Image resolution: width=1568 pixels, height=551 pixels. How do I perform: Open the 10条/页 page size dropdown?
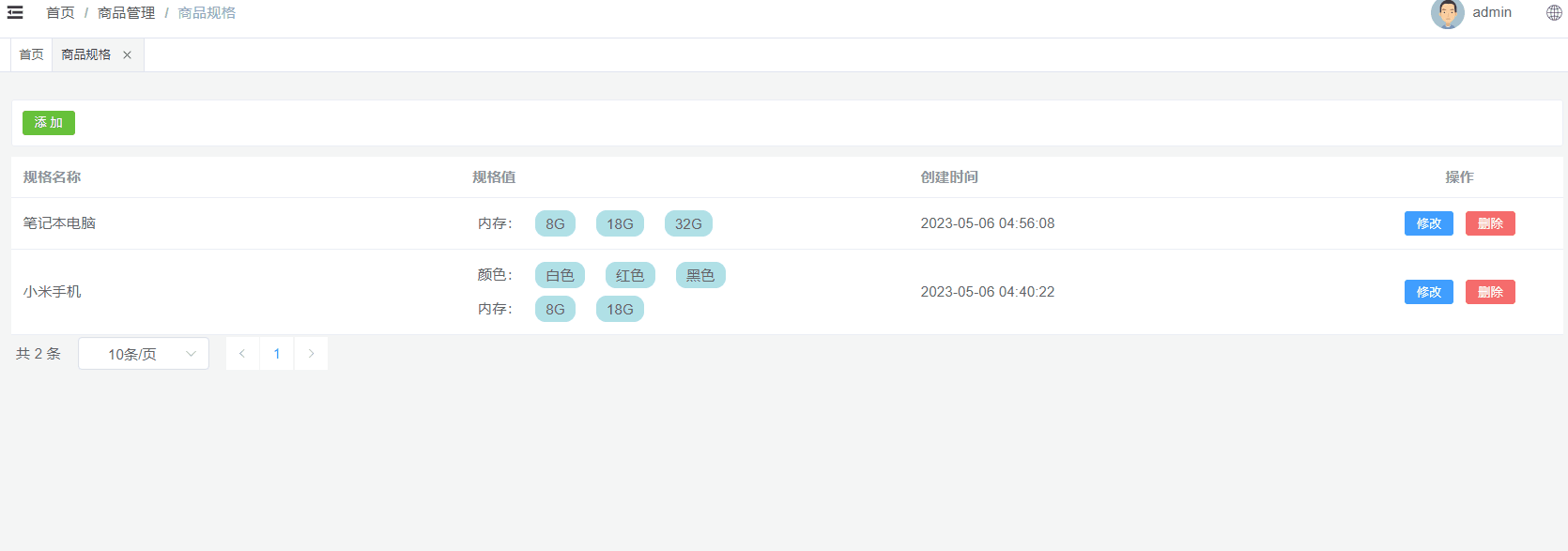coord(144,354)
